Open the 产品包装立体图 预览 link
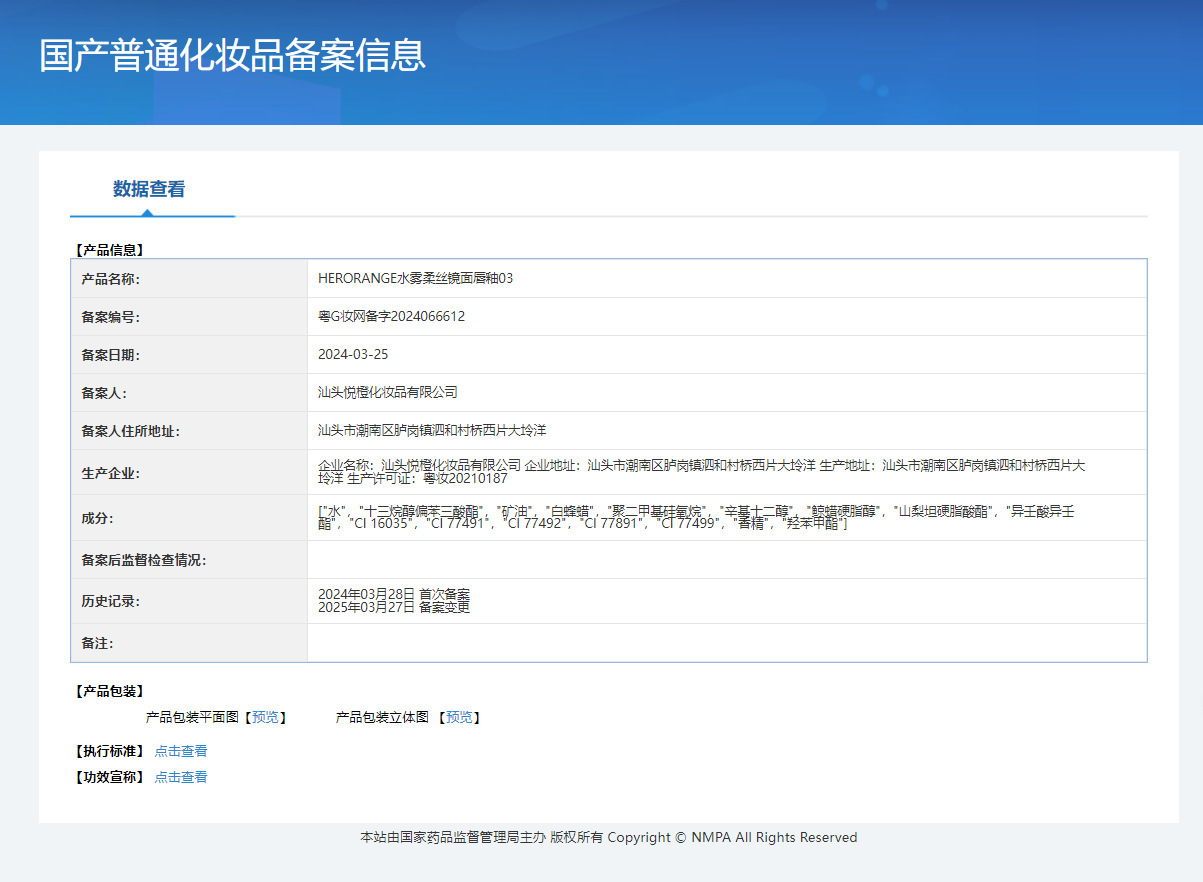1203x882 pixels. [x=459, y=717]
